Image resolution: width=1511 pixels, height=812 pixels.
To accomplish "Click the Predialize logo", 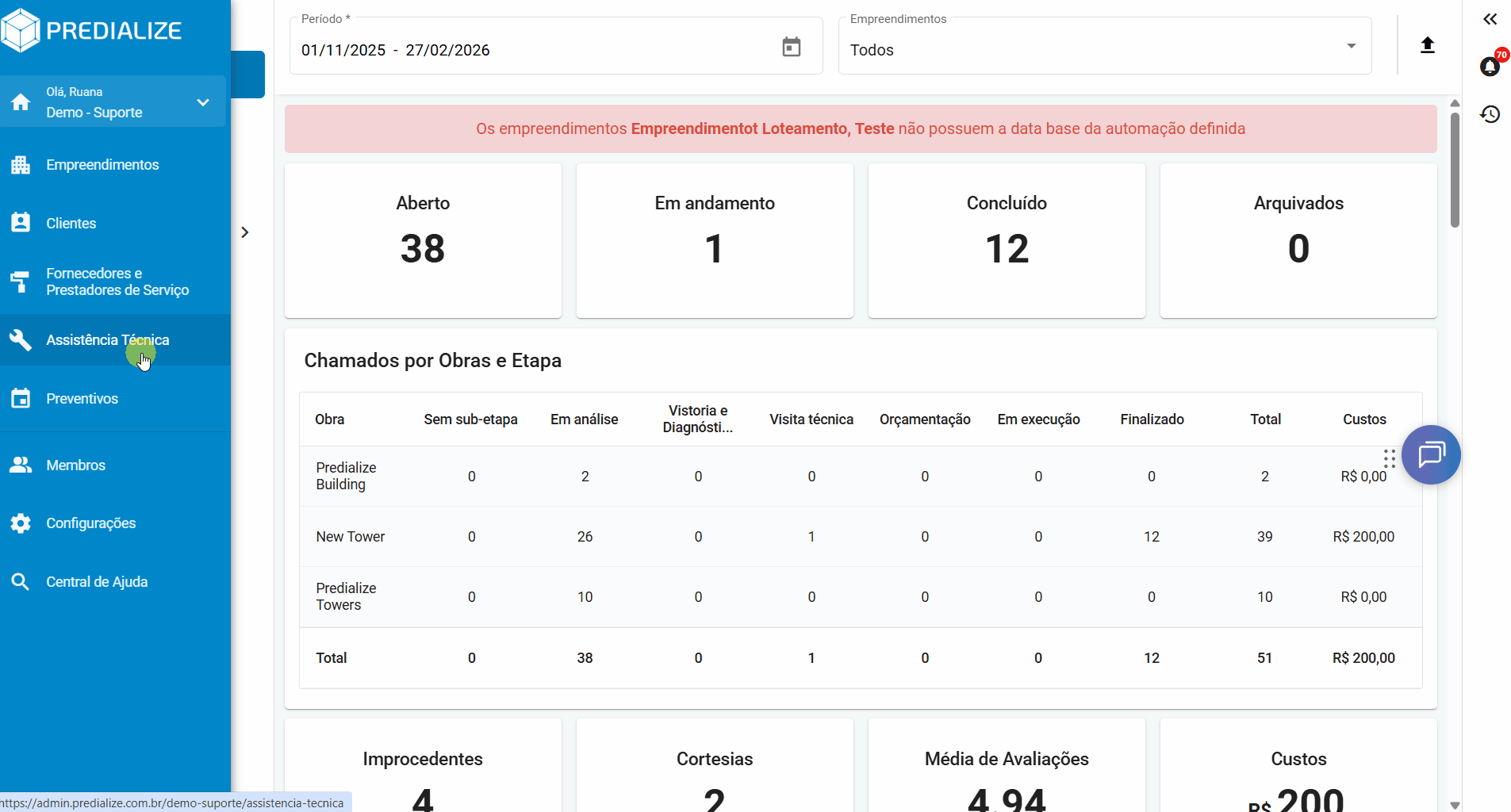I will [92, 30].
